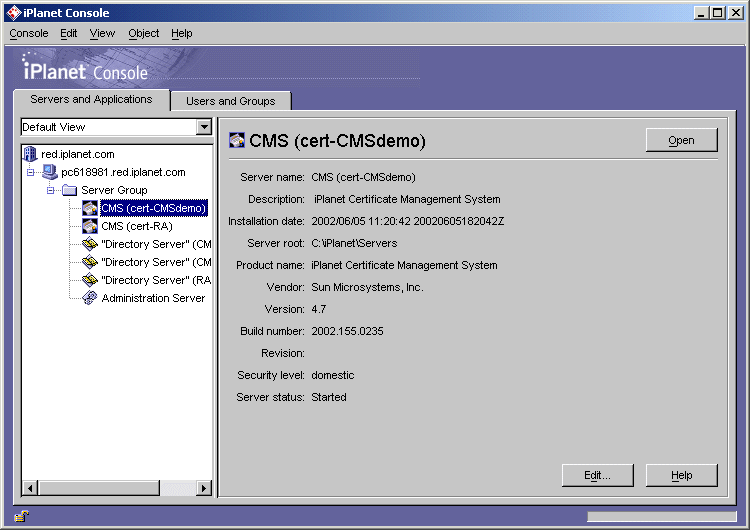The height and width of the screenshot is (530, 750).
Task: Select Servers and Applications tab
Action: click(x=91, y=99)
